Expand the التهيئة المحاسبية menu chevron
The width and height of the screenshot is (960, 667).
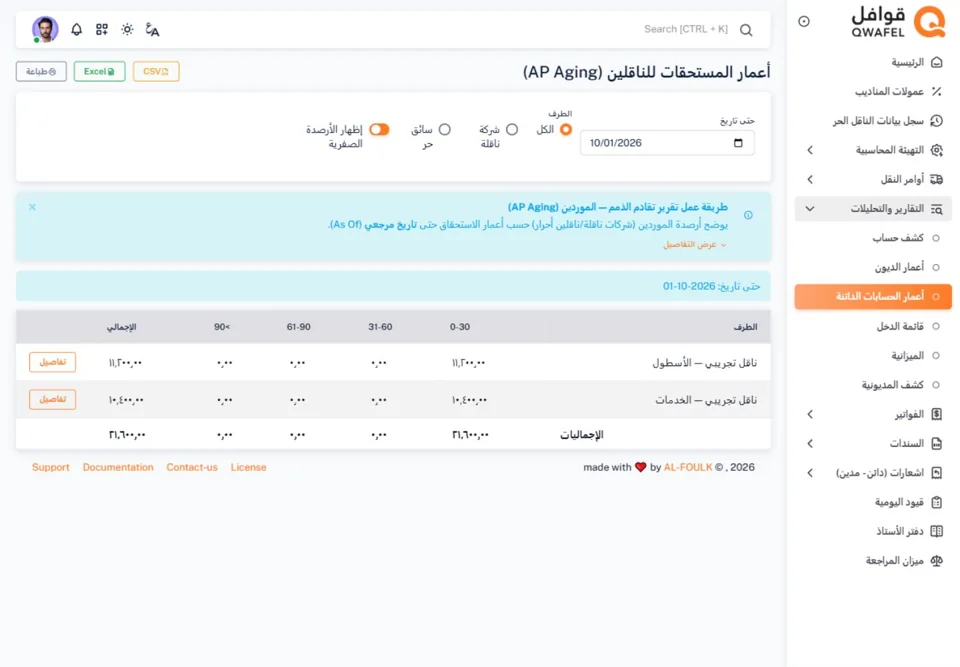[x=810, y=150]
